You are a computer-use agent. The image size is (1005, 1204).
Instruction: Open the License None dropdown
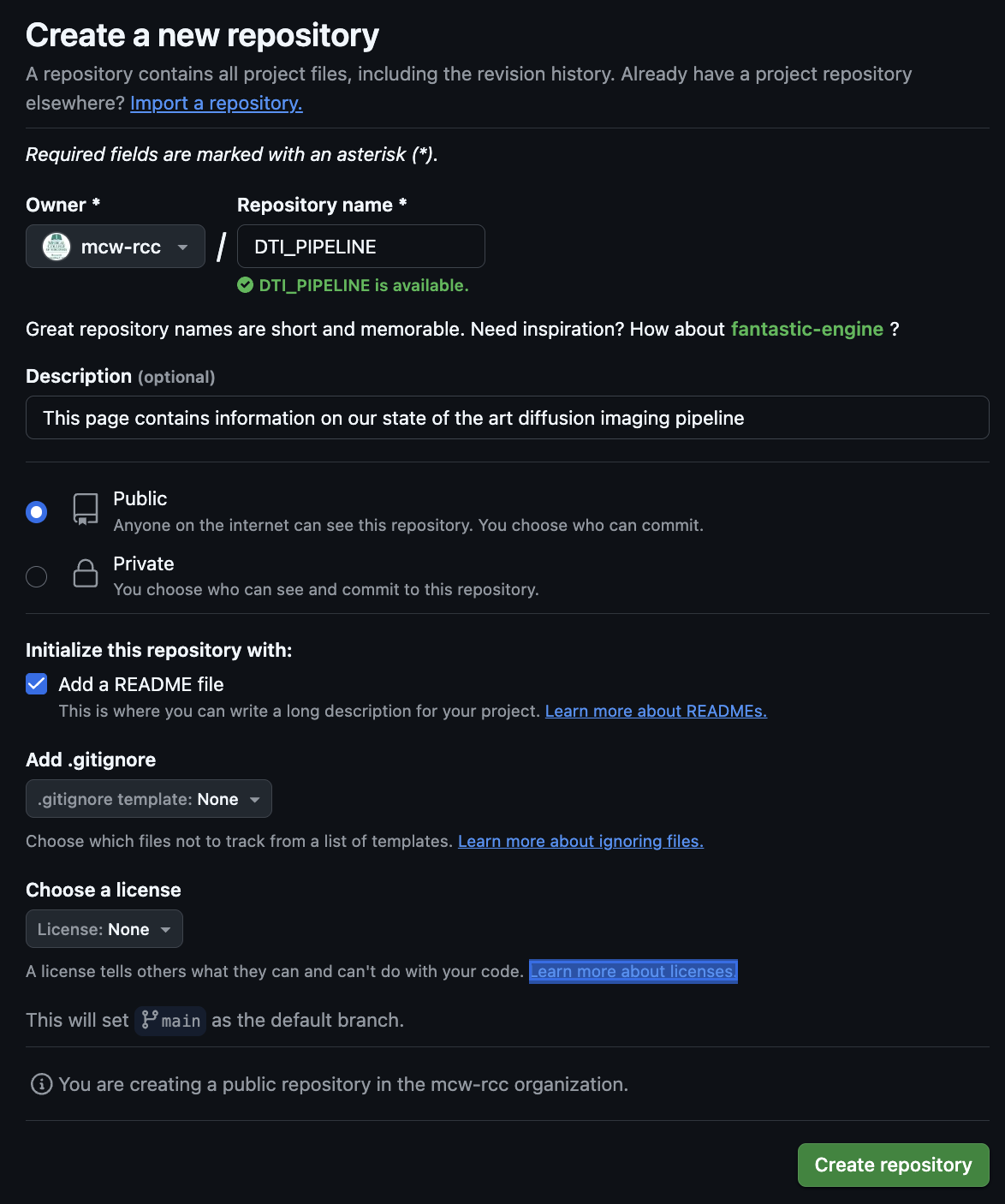click(104, 929)
